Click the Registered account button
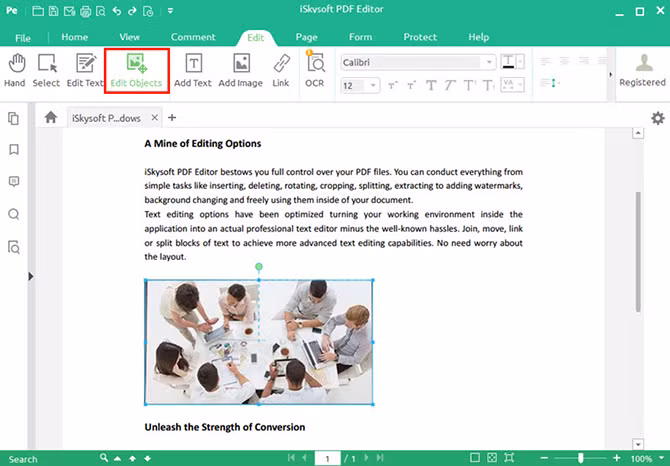This screenshot has width=670, height=466. pos(642,70)
